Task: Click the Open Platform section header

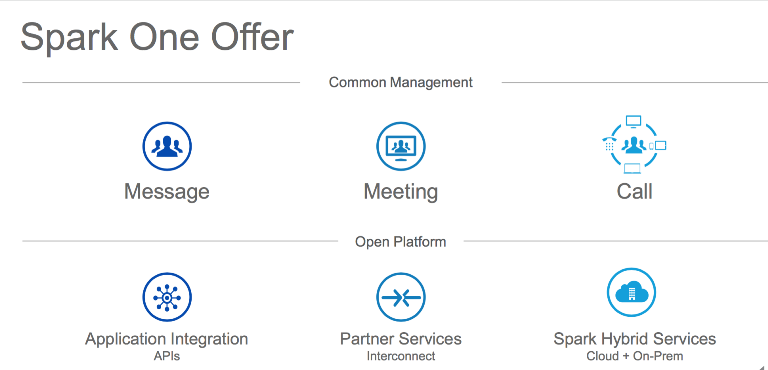Action: [x=401, y=242]
